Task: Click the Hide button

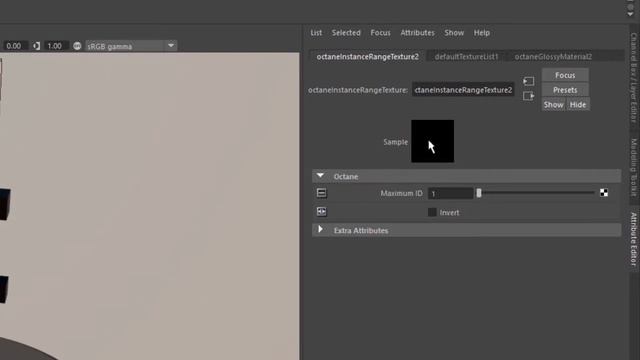Action: (x=578, y=104)
